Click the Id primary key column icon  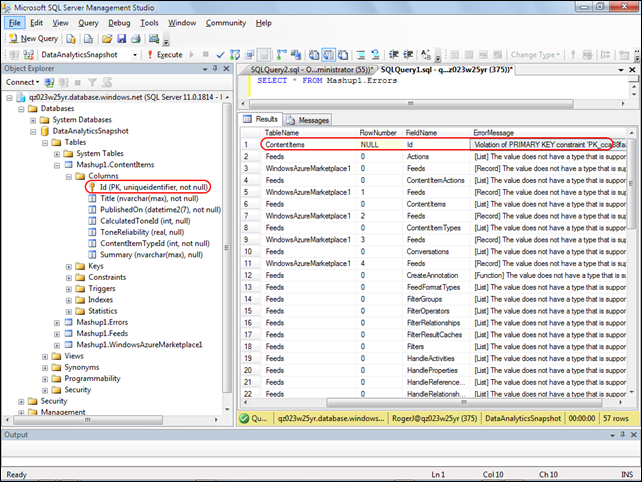click(92, 186)
